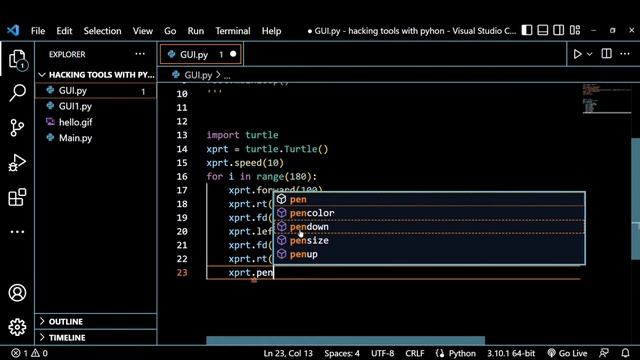Change indentation via Spaces: 4
This screenshot has height=360, width=640.
coord(342,353)
